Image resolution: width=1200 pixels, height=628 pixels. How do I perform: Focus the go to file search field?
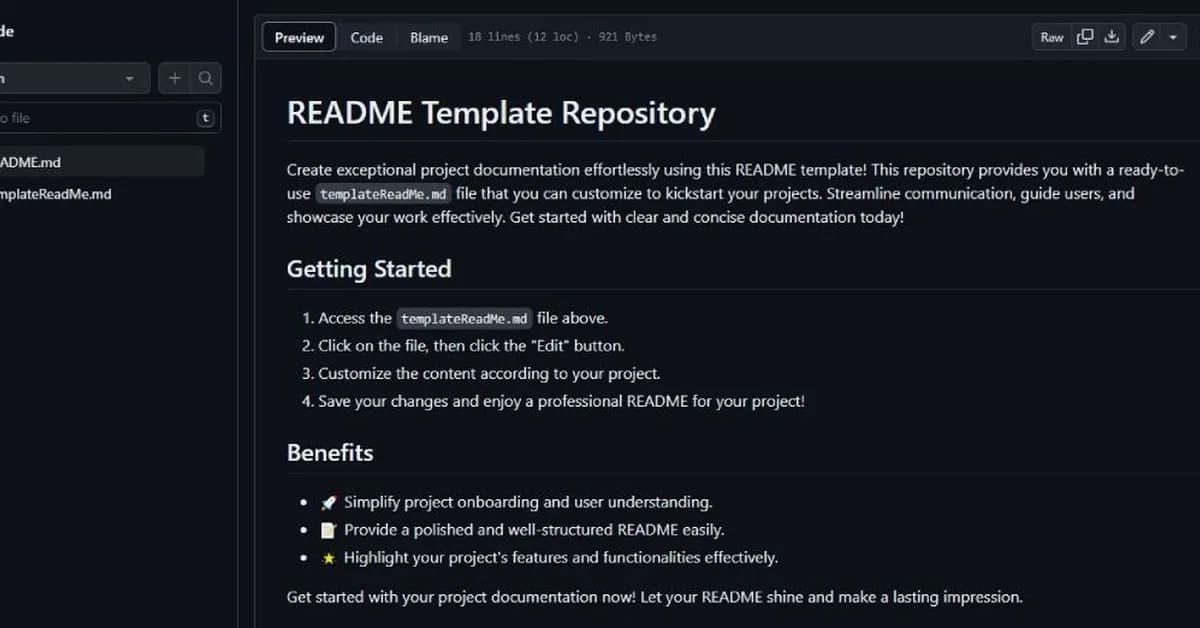tap(110, 118)
